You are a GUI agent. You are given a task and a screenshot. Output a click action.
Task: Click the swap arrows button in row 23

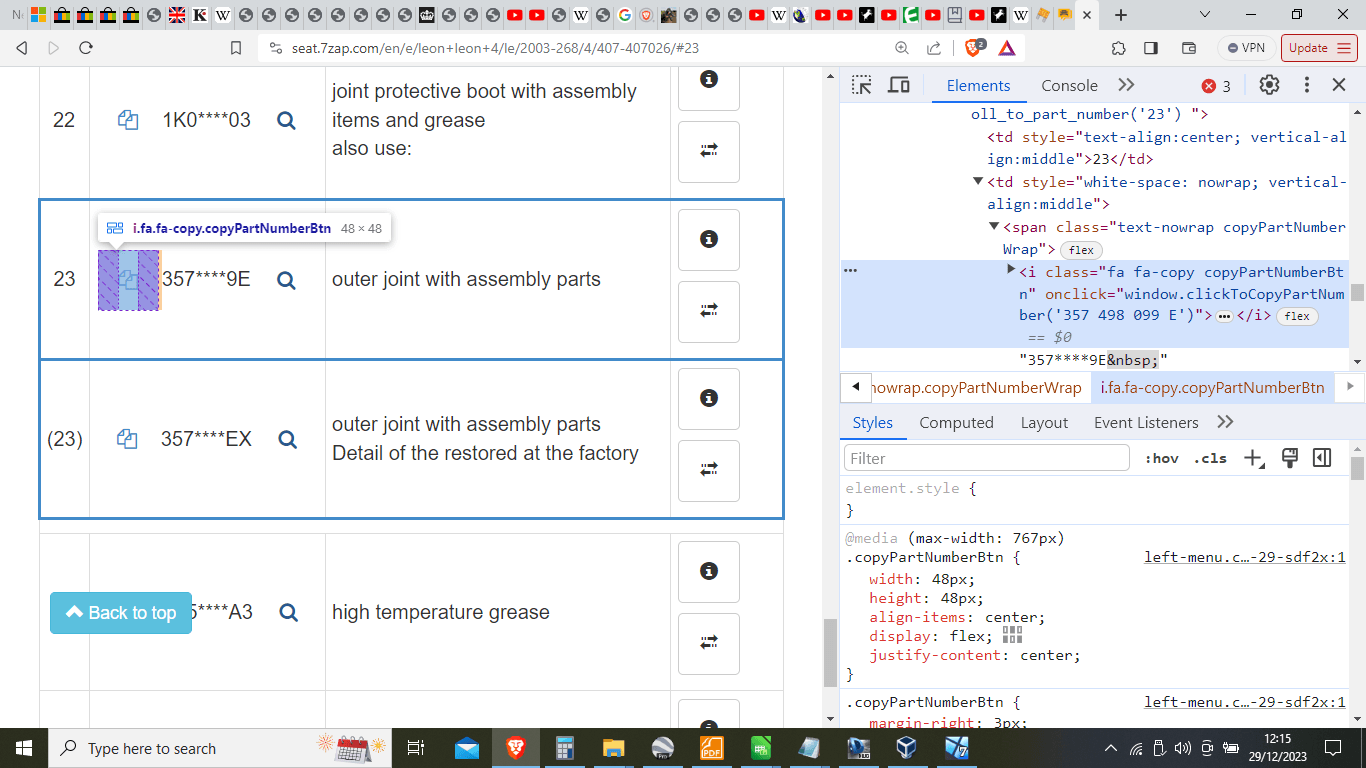click(708, 311)
